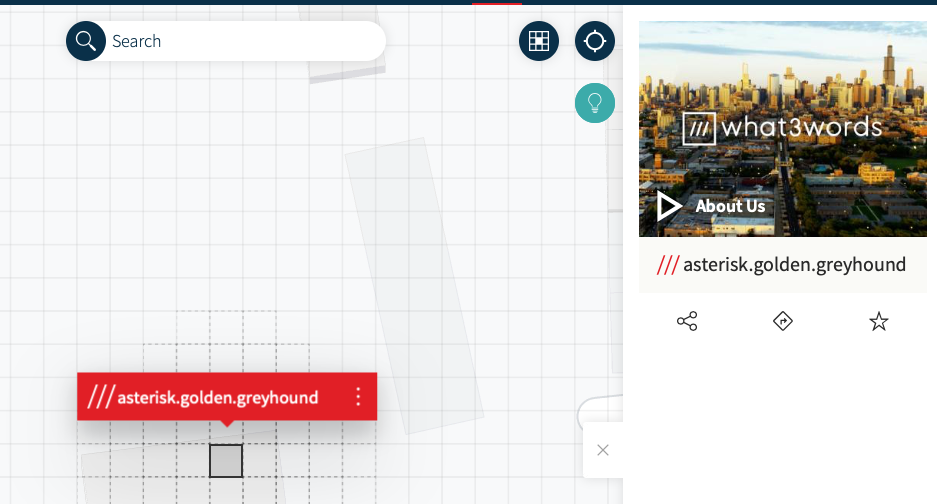Image resolution: width=937 pixels, height=504 pixels.
Task: Play the About Us video
Action: tap(669, 206)
